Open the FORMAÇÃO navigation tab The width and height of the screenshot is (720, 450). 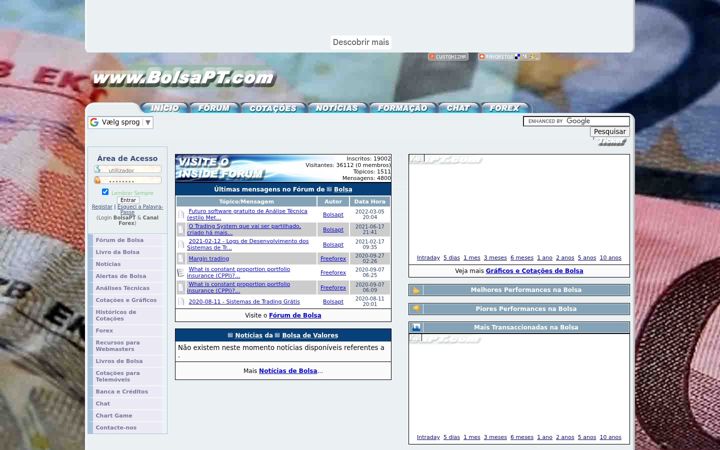403,108
